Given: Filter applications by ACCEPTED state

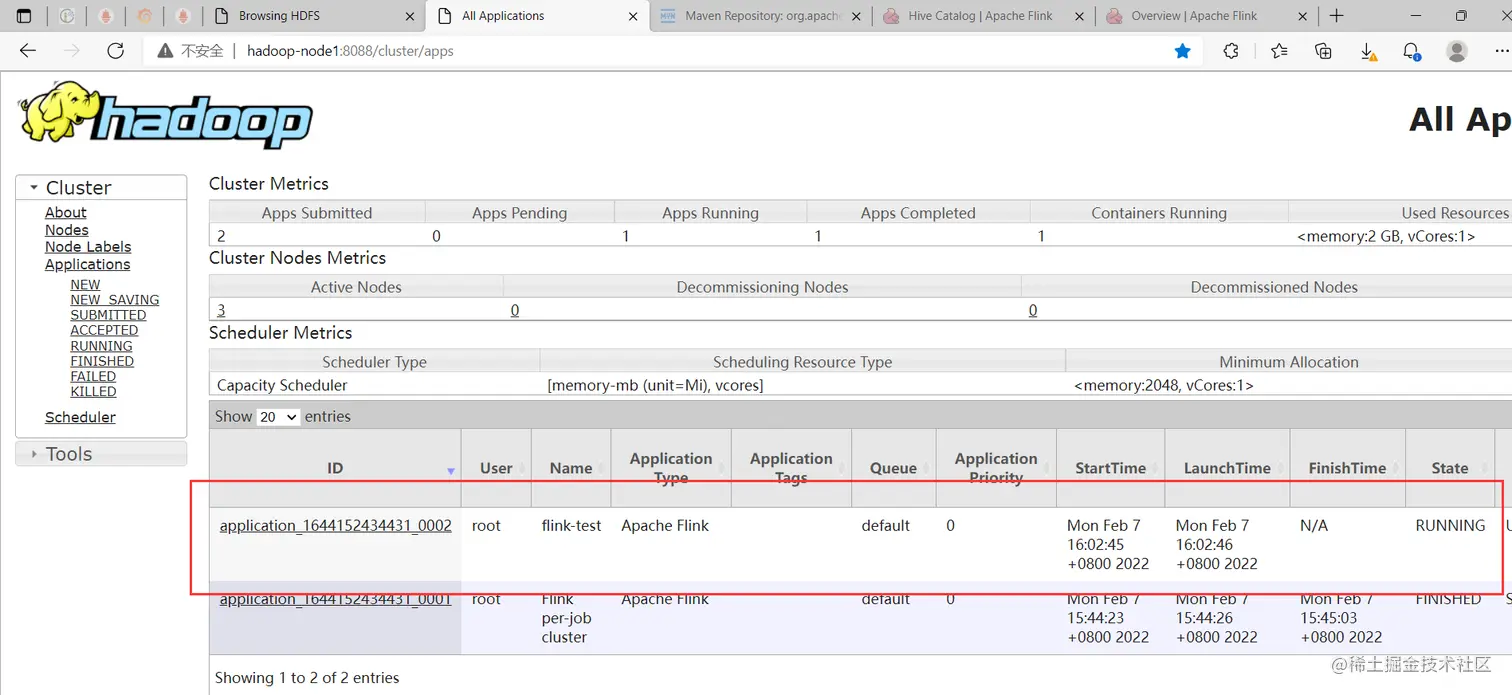Looking at the screenshot, I should click(104, 330).
